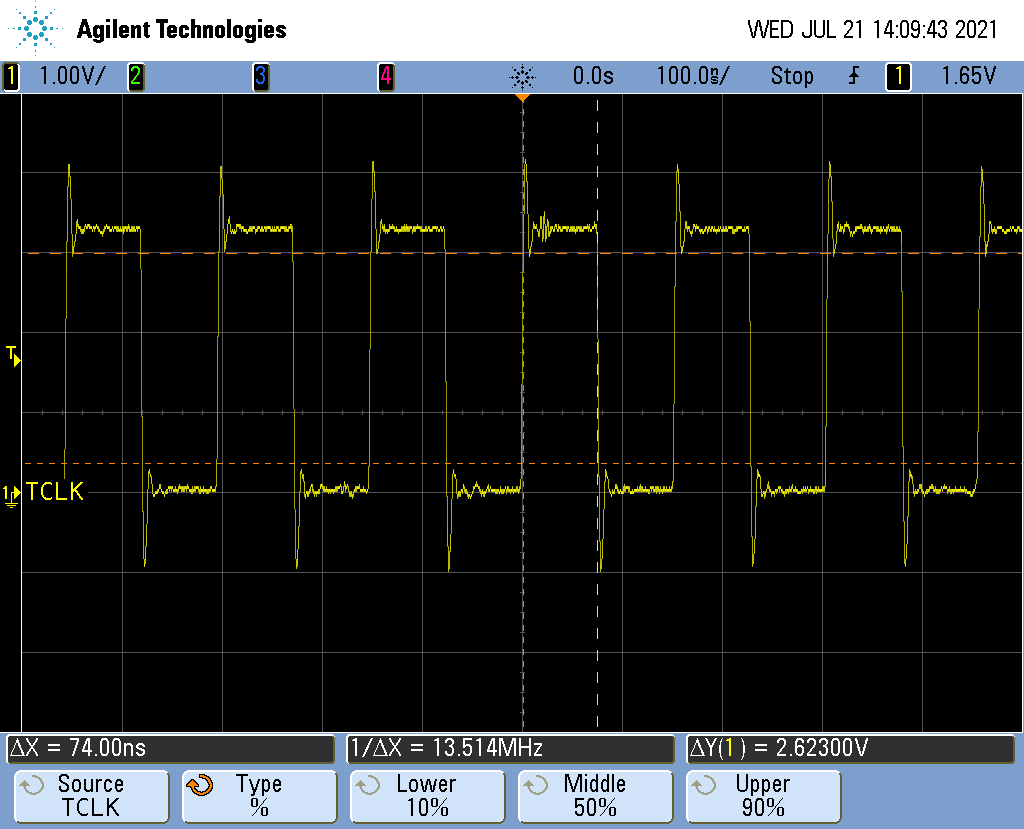Image resolution: width=1024 pixels, height=829 pixels.
Task: Select the blue channel 3 indicator
Action: click(260, 76)
